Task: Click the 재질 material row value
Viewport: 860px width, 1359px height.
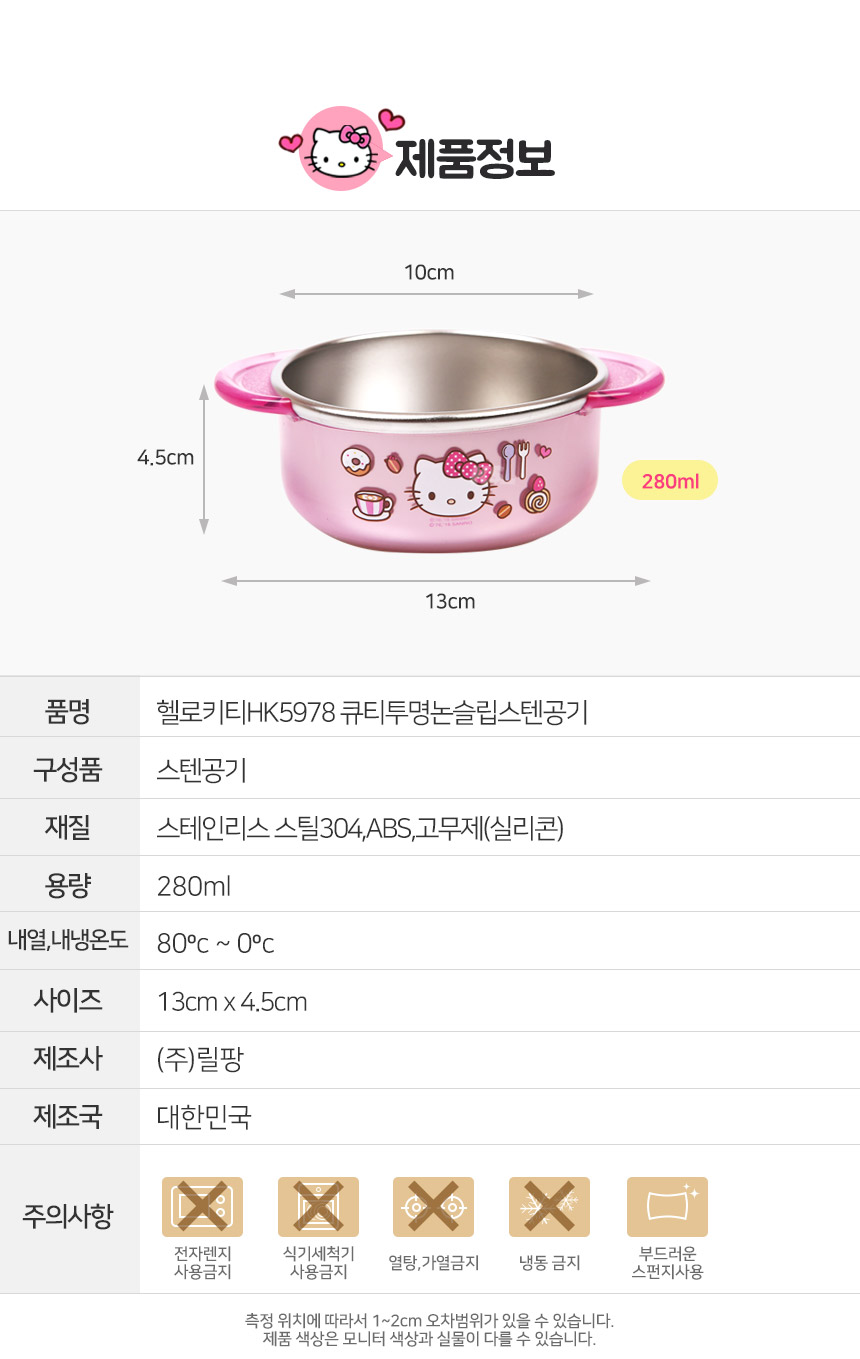Action: [360, 828]
